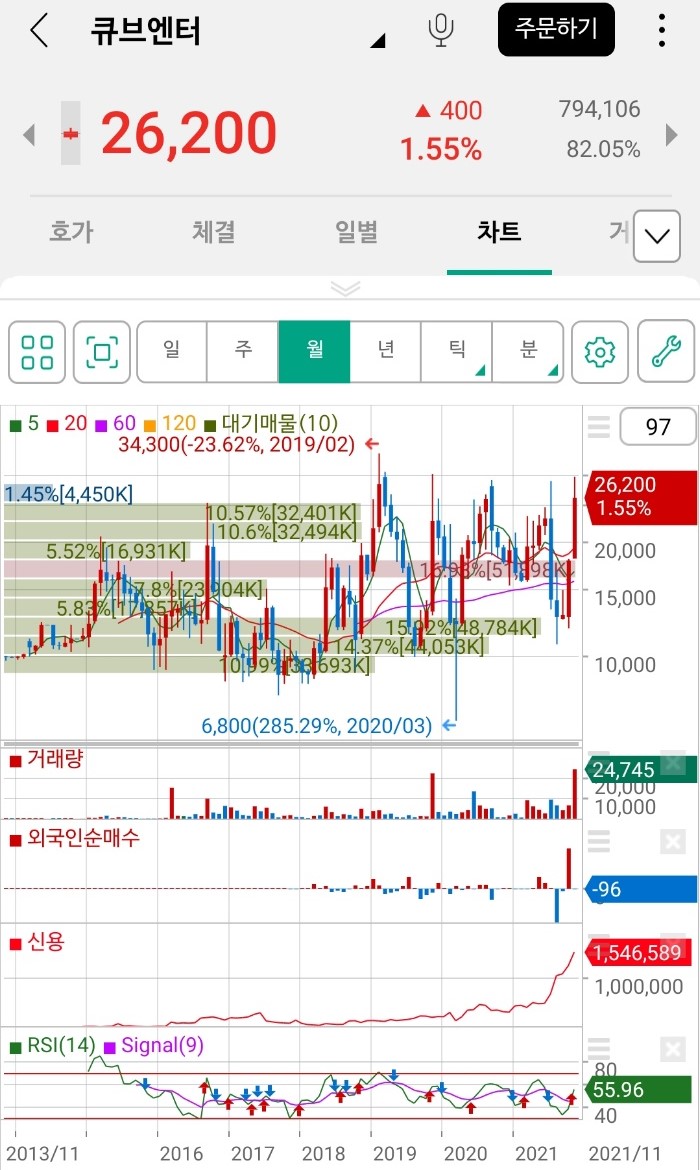
Task: Tap the microphone voice search icon
Action: pos(440,31)
